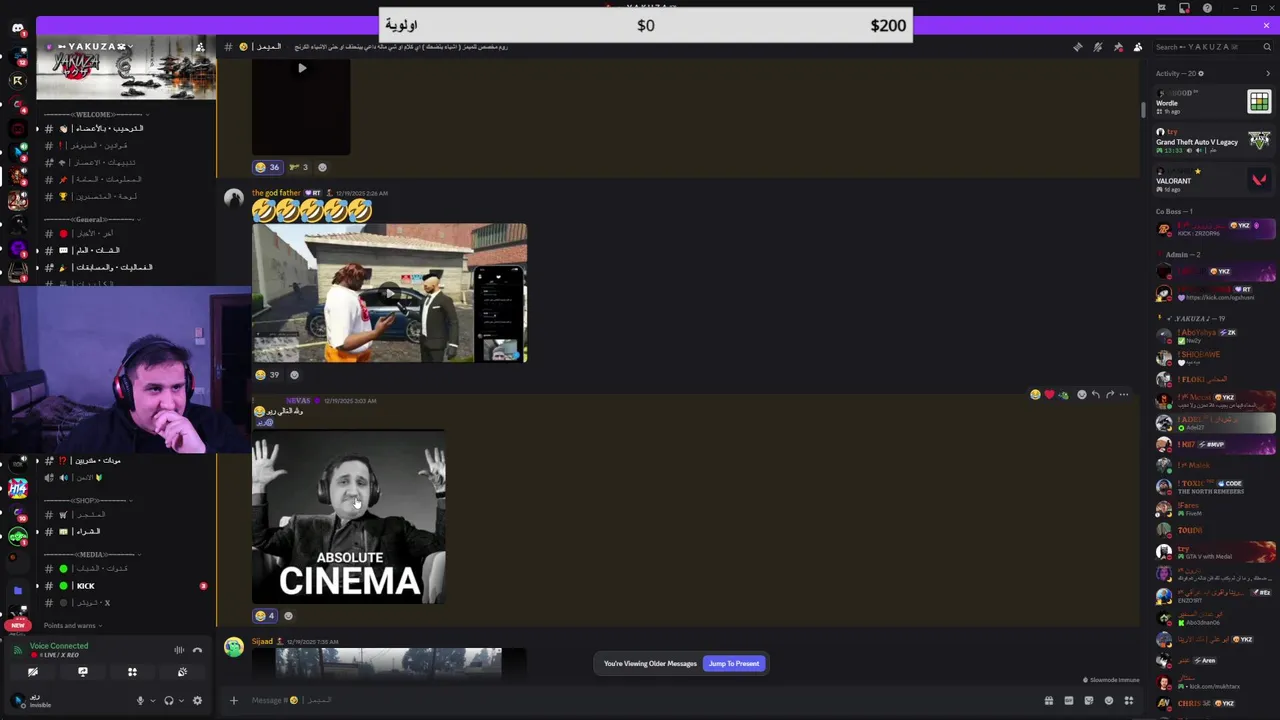Open the X channel under MEDIA
Viewport: 1280px width, 720px height.
[125, 603]
